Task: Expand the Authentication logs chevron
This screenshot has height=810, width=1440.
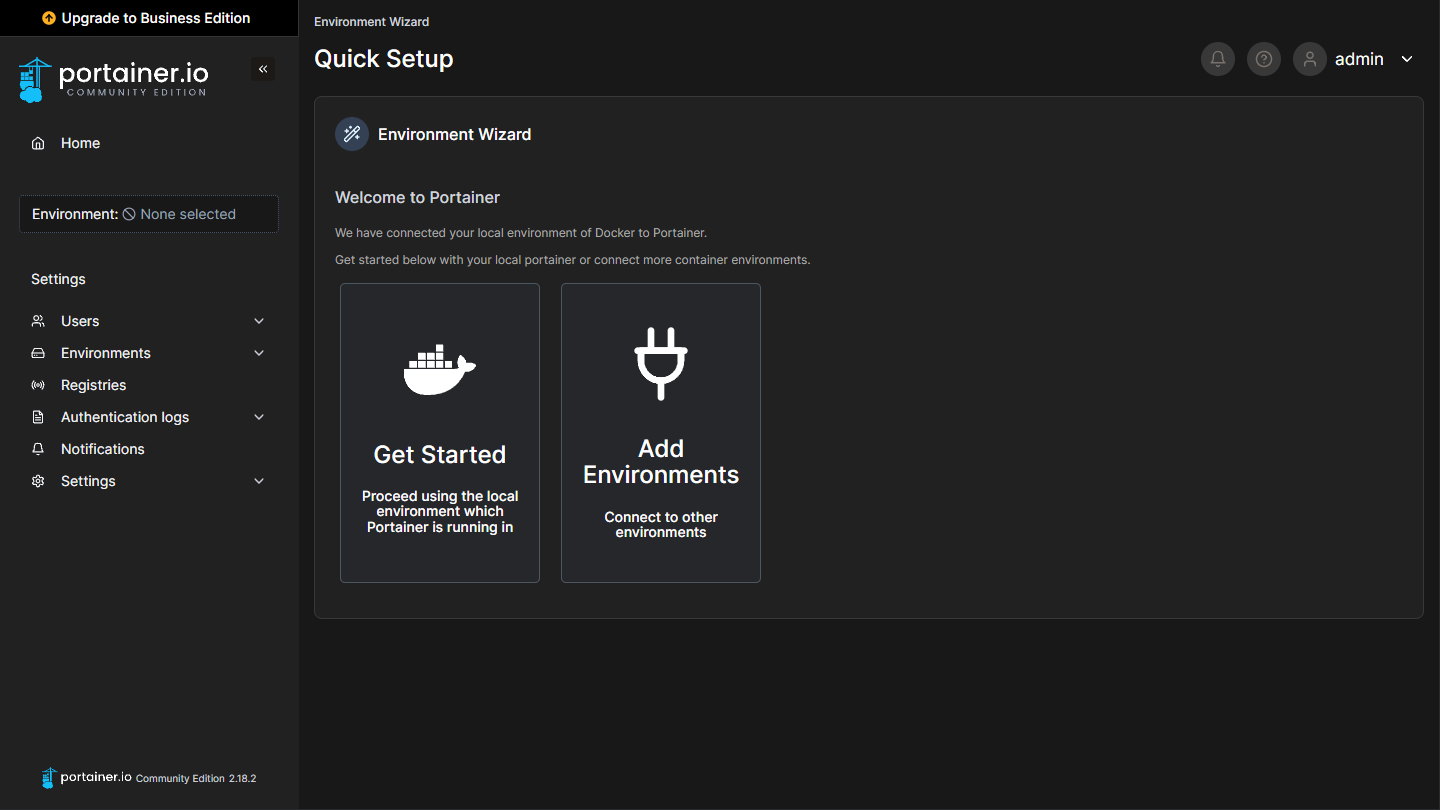Action: (259, 417)
